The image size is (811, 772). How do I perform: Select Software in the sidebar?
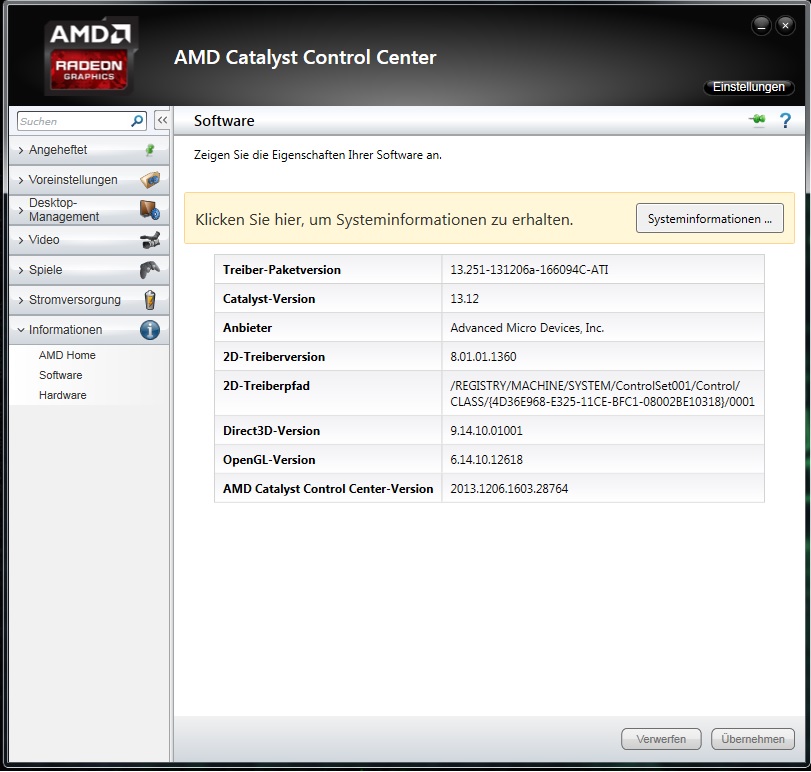[61, 375]
